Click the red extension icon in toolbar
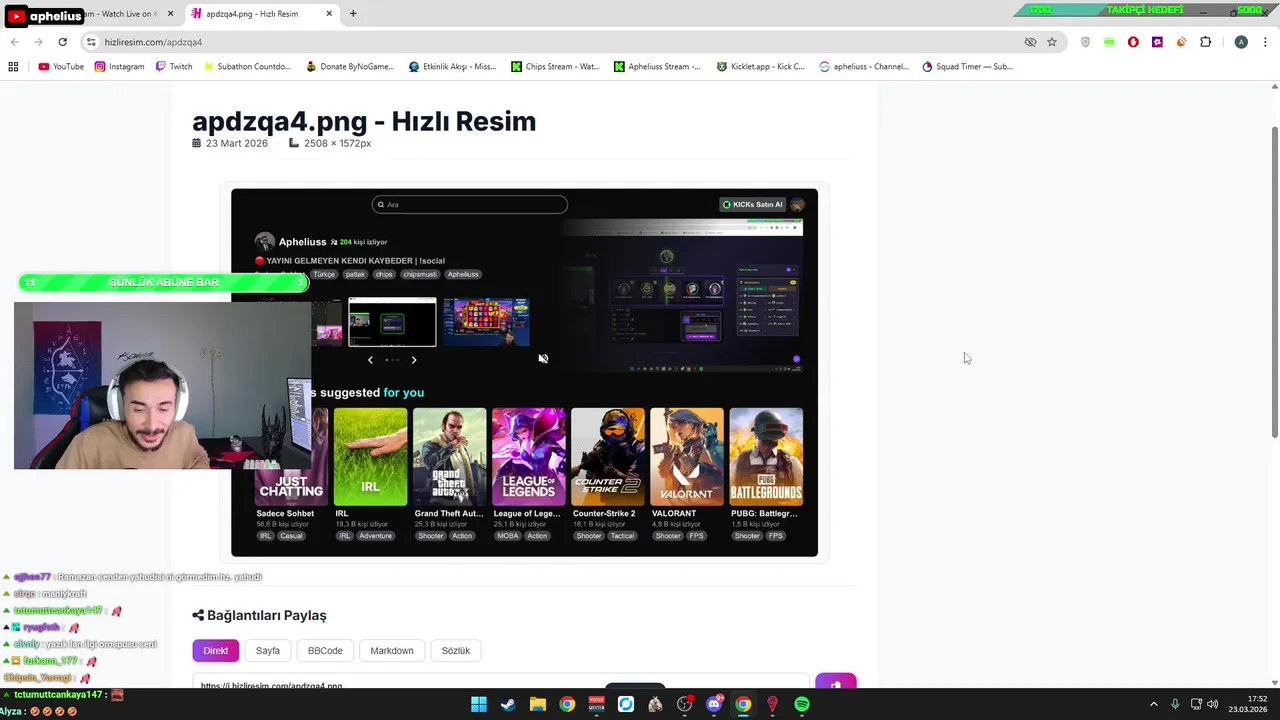1280x720 pixels. coord(1133,42)
